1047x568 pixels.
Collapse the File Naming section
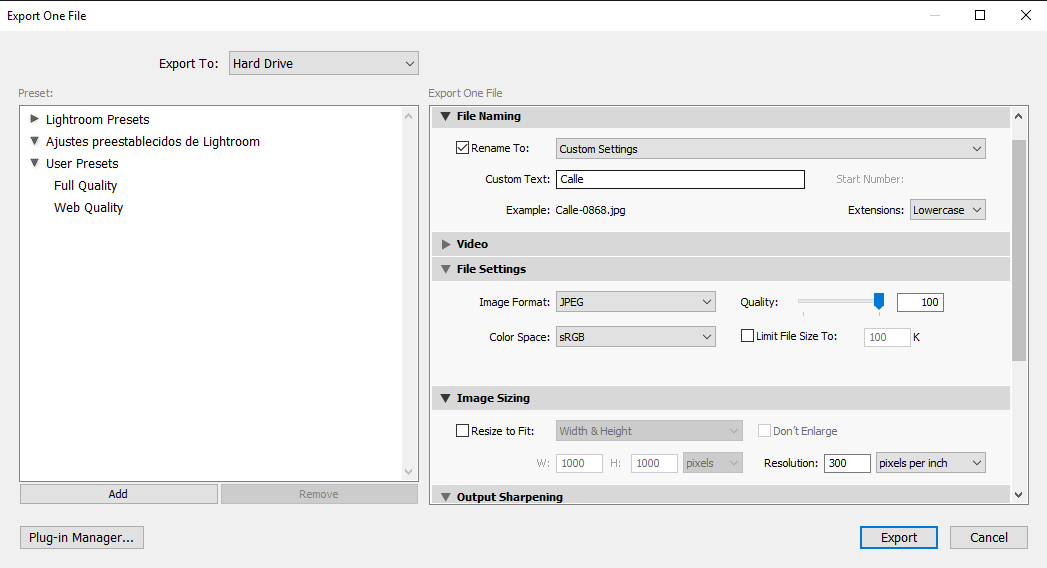445,116
